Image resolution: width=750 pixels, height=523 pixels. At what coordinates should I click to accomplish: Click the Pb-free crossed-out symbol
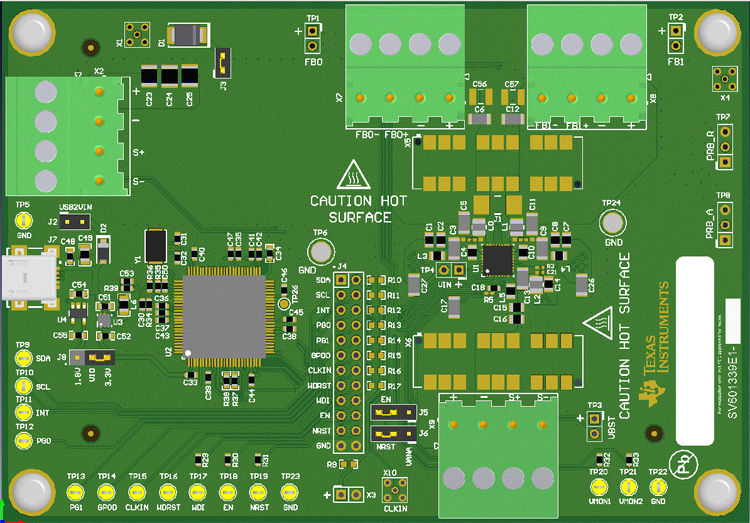tap(681, 462)
